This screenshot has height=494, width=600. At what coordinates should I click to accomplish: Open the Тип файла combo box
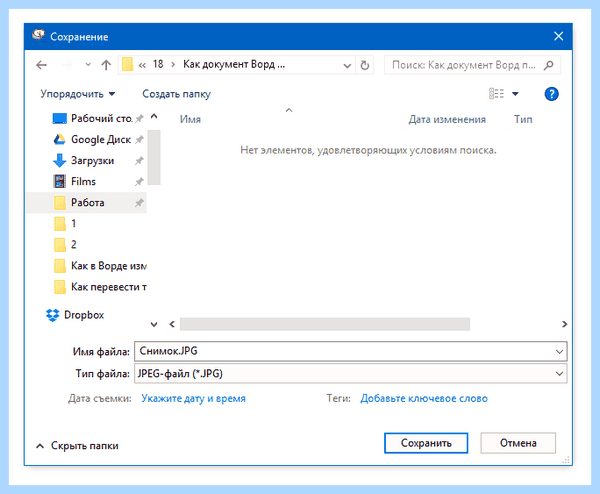coord(351,373)
